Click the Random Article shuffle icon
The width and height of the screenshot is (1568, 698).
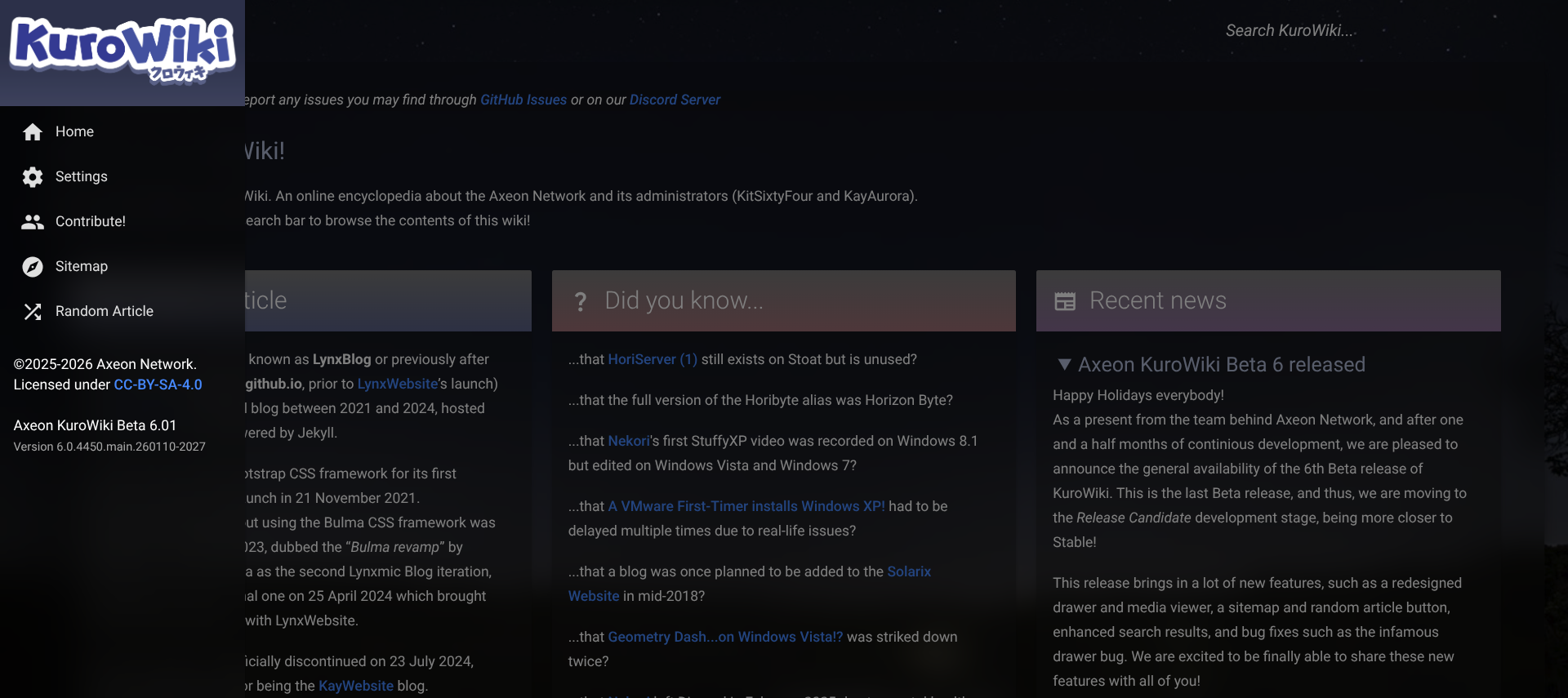tap(33, 311)
